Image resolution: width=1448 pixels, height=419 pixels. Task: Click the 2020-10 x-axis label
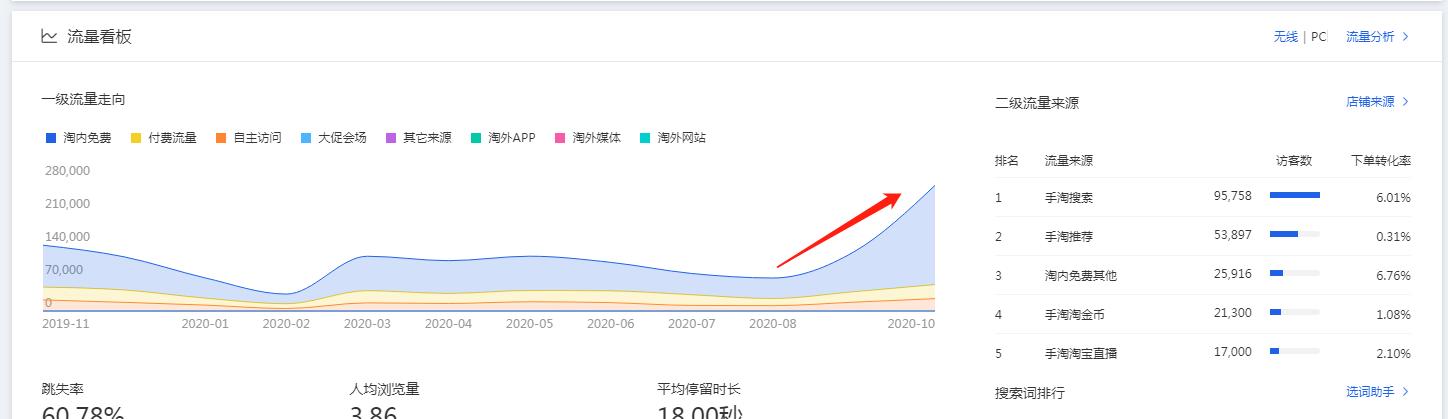[x=911, y=324]
